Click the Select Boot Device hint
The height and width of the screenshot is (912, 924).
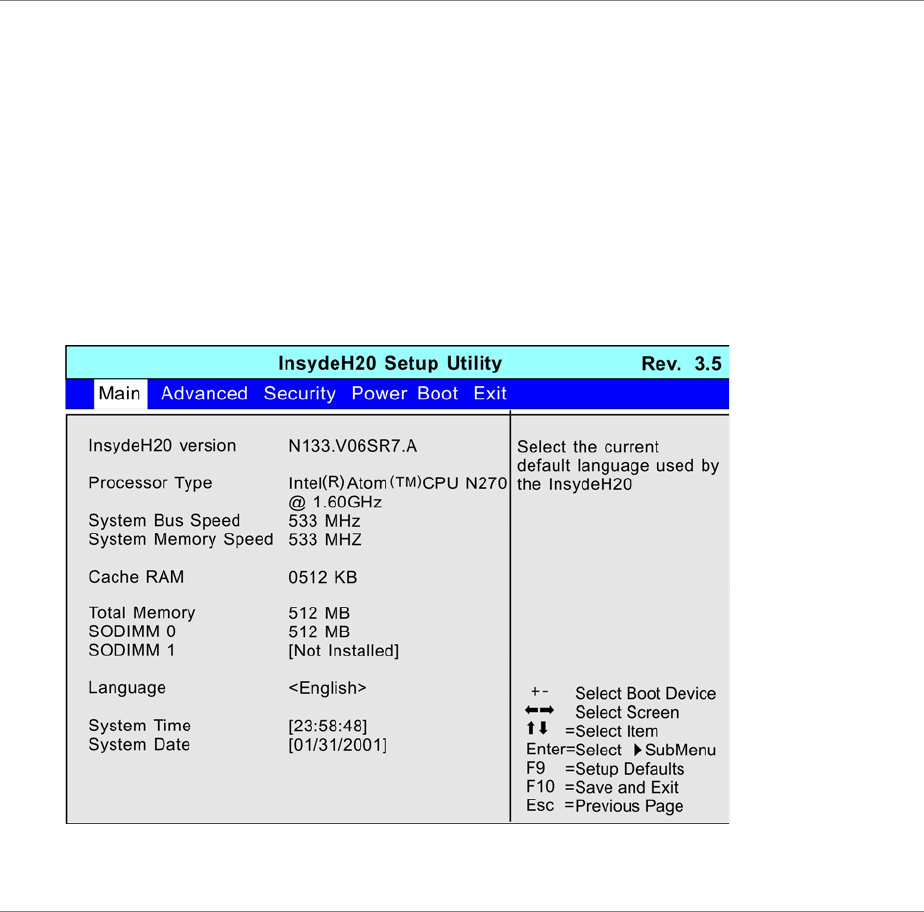point(645,693)
